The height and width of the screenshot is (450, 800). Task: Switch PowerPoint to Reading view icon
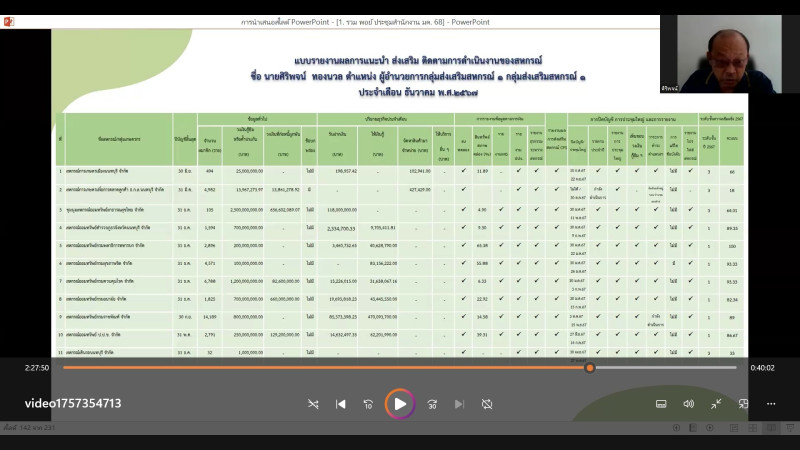pyautogui.click(x=771, y=428)
